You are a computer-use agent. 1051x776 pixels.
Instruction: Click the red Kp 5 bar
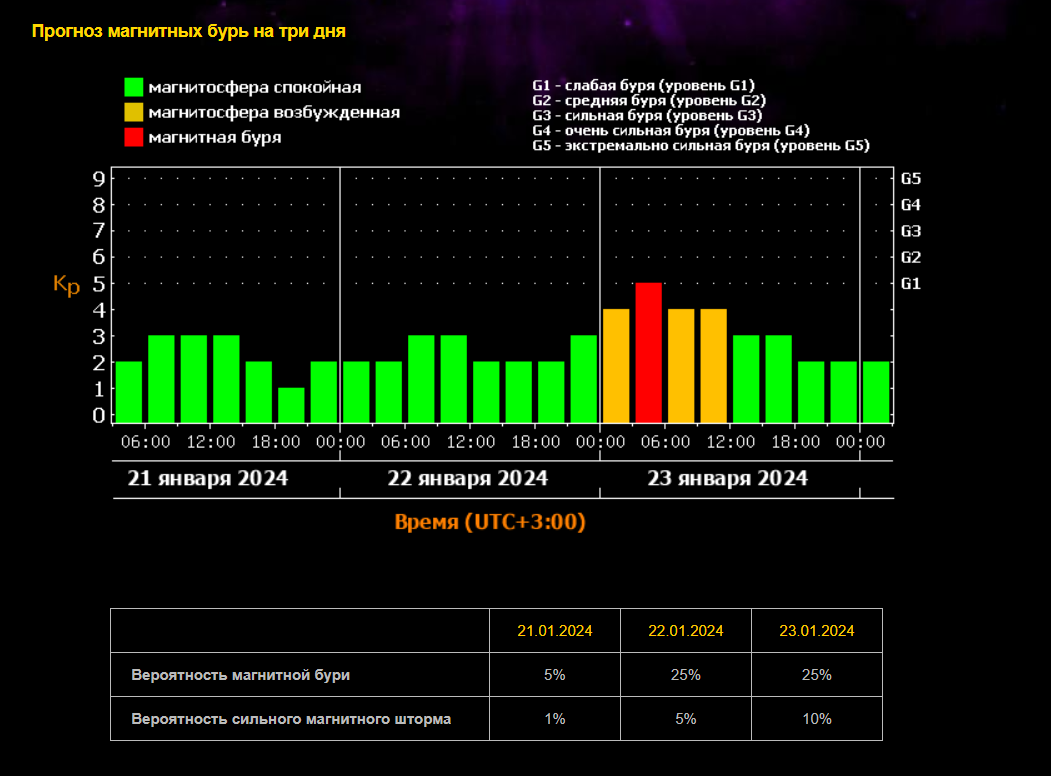pos(648,352)
